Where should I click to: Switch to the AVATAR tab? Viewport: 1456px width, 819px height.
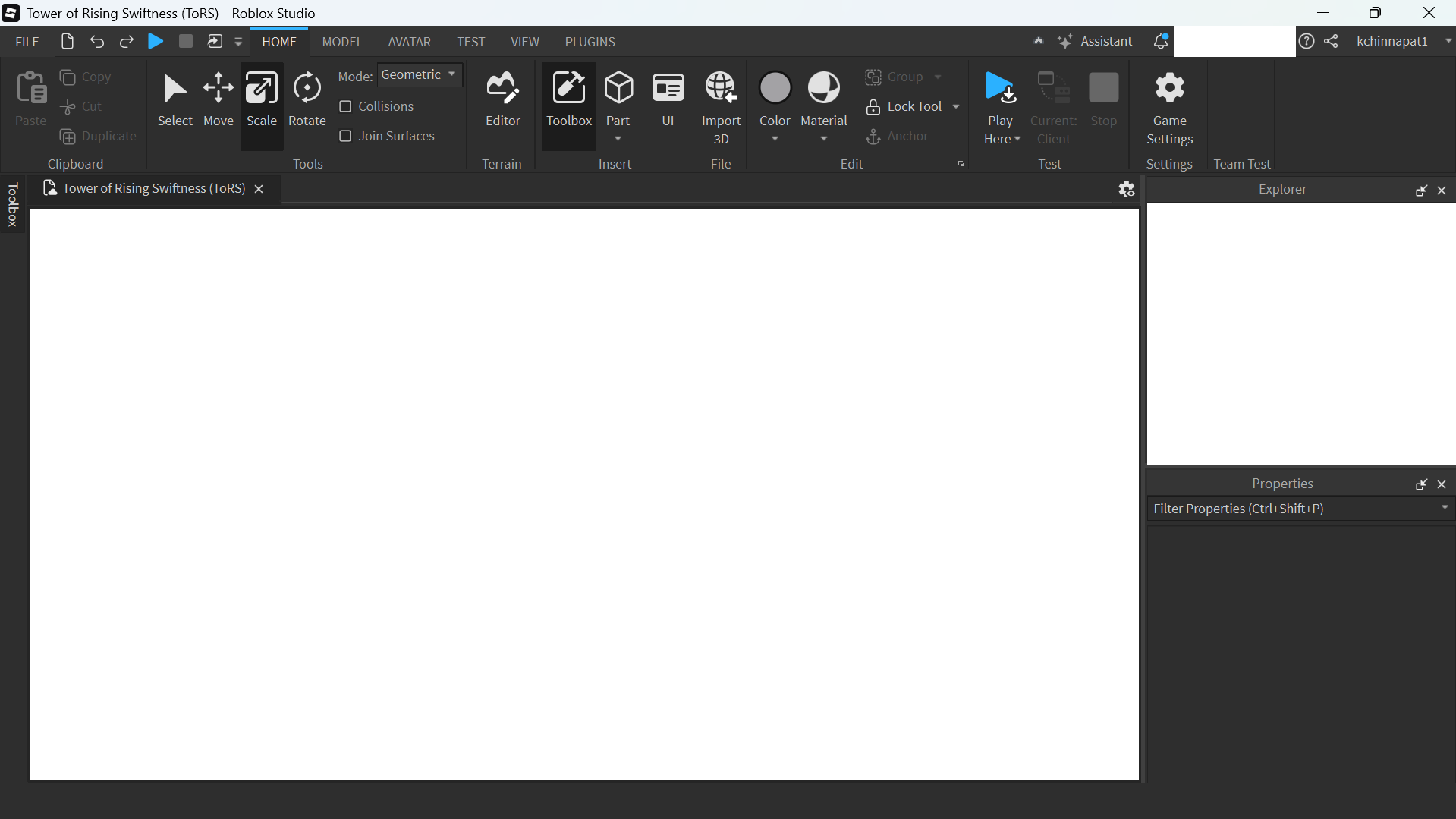coord(410,42)
